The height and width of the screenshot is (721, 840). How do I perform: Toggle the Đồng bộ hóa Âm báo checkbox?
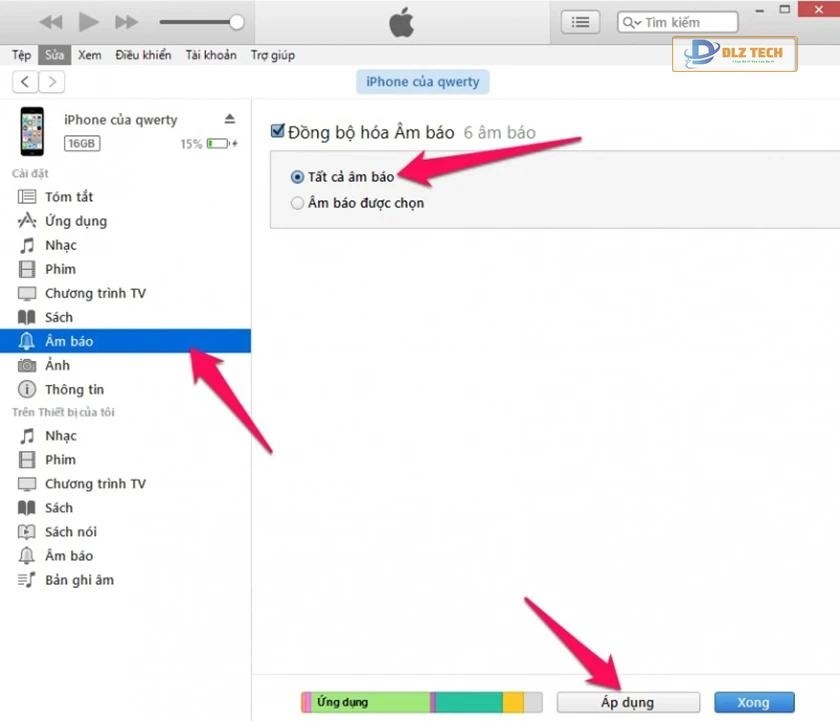pyautogui.click(x=277, y=130)
